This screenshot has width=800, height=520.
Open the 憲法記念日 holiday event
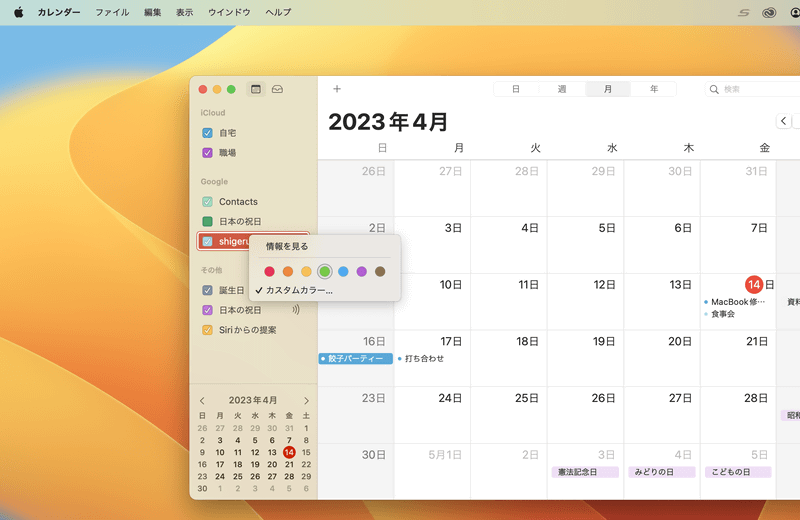(585, 472)
